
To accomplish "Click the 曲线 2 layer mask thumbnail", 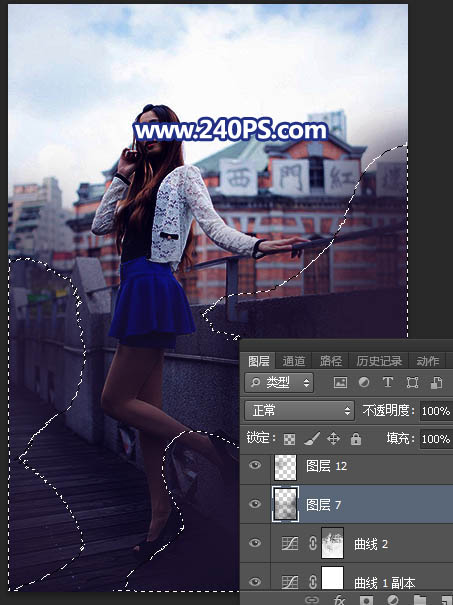I will click(x=332, y=543).
